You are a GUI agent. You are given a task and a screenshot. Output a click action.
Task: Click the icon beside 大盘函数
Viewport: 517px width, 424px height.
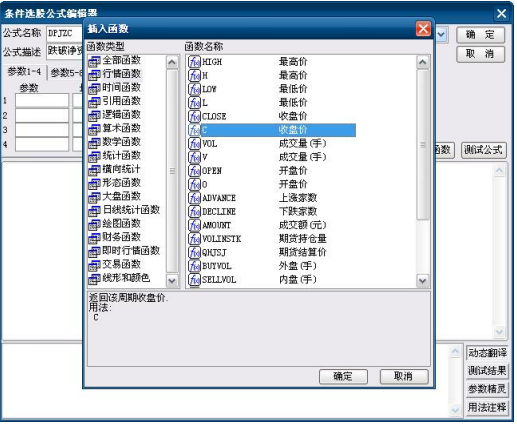click(94, 197)
